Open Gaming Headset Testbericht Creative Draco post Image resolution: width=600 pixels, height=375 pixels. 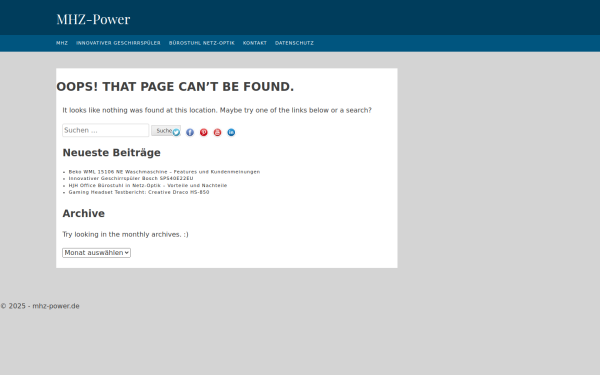click(139, 192)
